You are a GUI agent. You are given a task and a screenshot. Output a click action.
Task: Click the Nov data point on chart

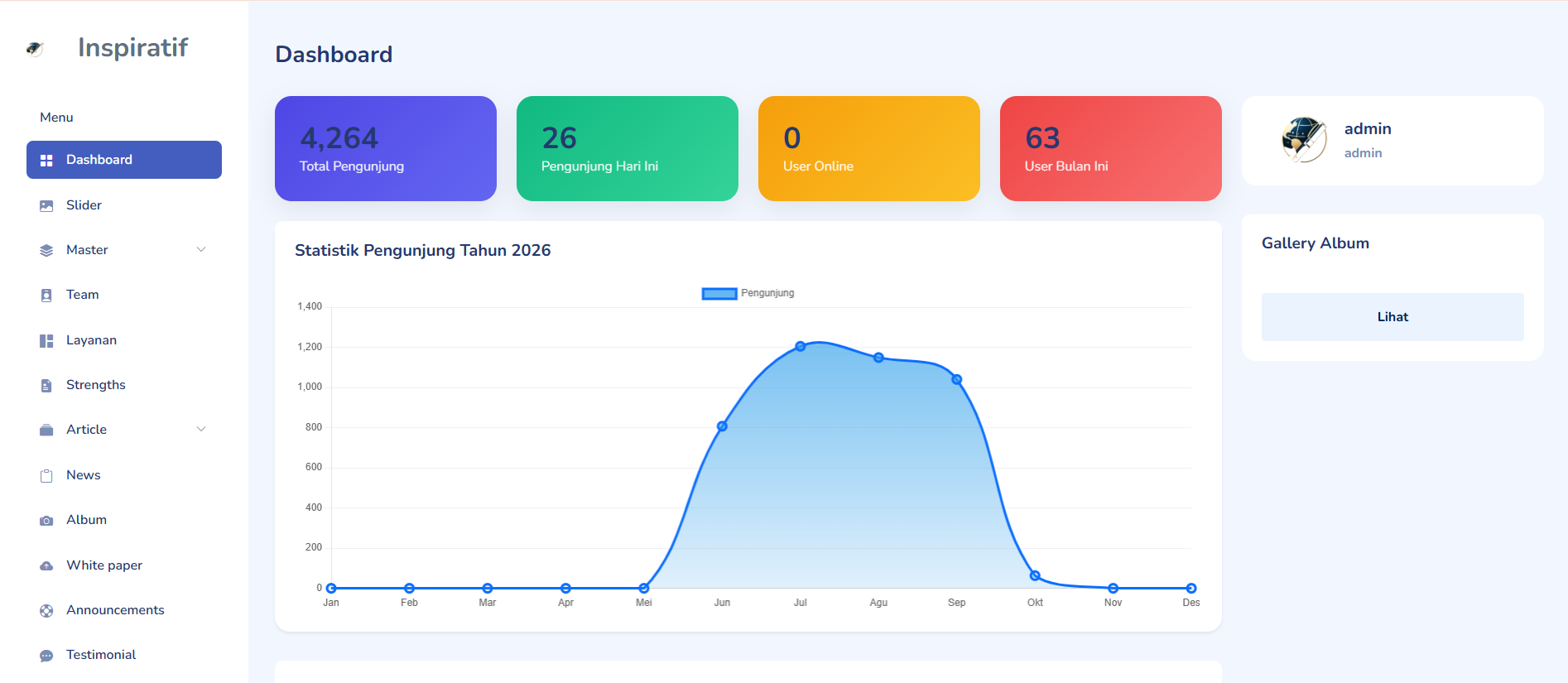click(1113, 589)
